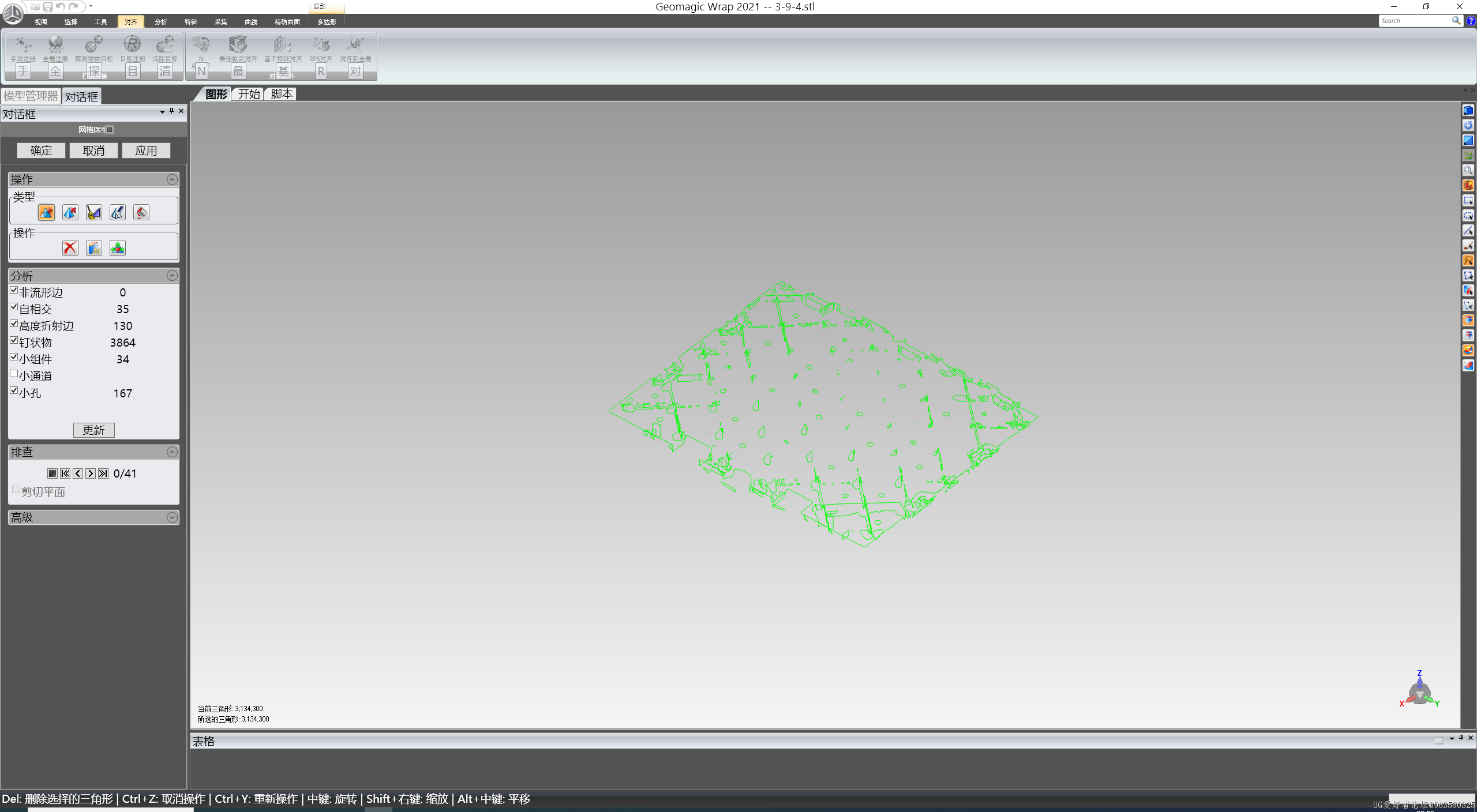Select the ellipse selection tool

1468,215
